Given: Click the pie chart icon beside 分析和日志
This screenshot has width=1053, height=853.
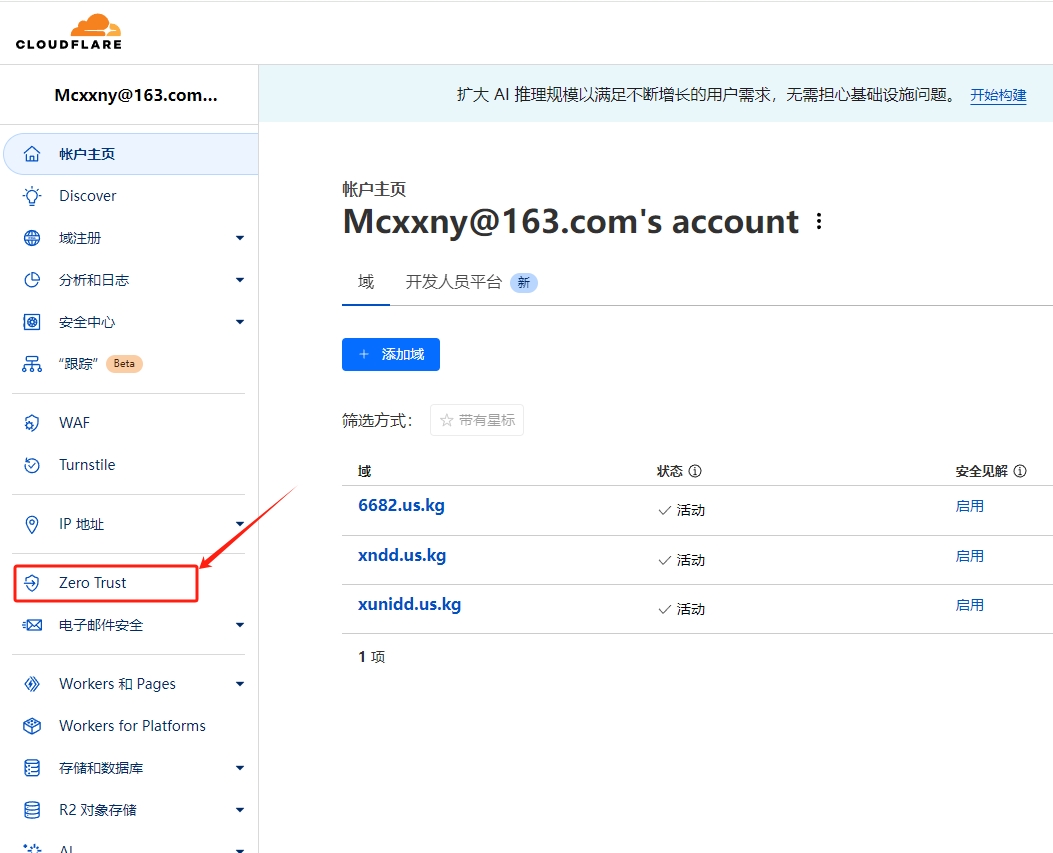Looking at the screenshot, I should (x=32, y=280).
